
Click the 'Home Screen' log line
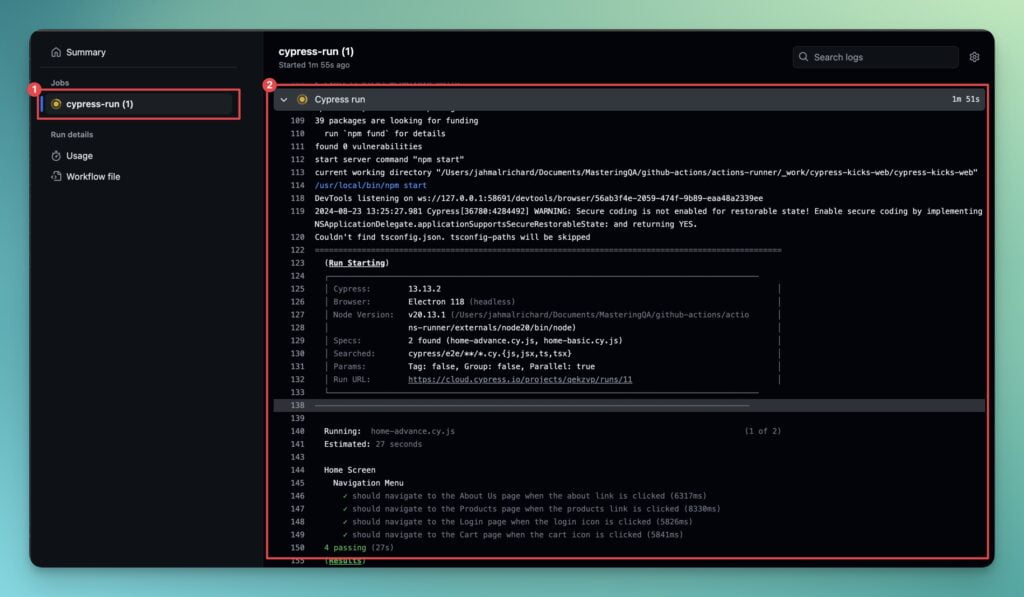(x=349, y=470)
